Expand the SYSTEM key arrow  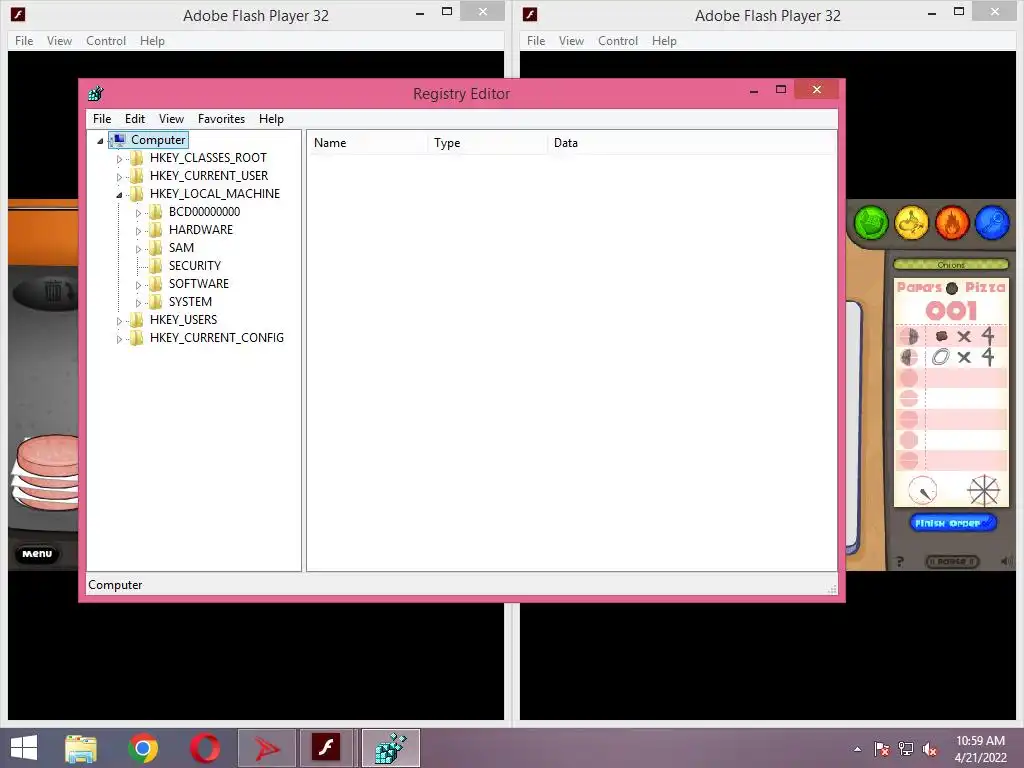point(138,303)
